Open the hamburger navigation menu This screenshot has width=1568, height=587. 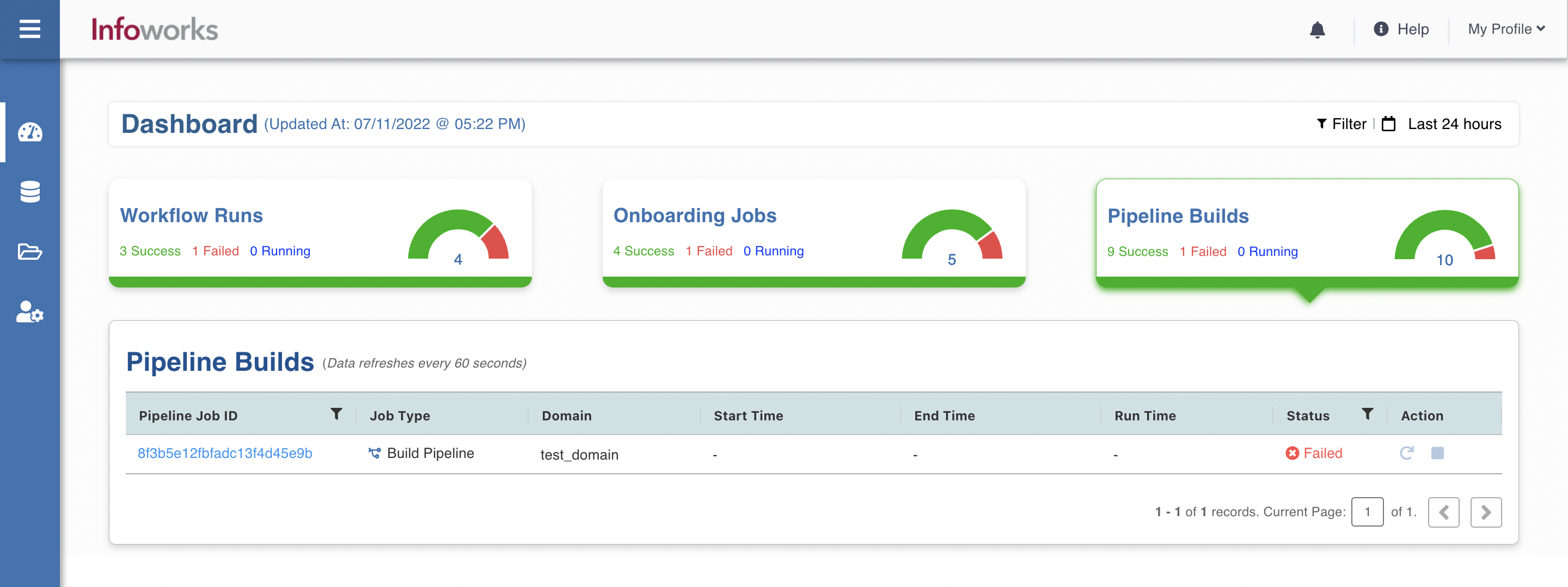(x=29, y=29)
